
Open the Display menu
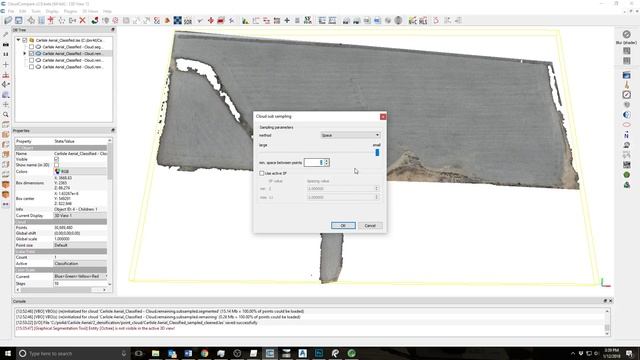(x=52, y=11)
